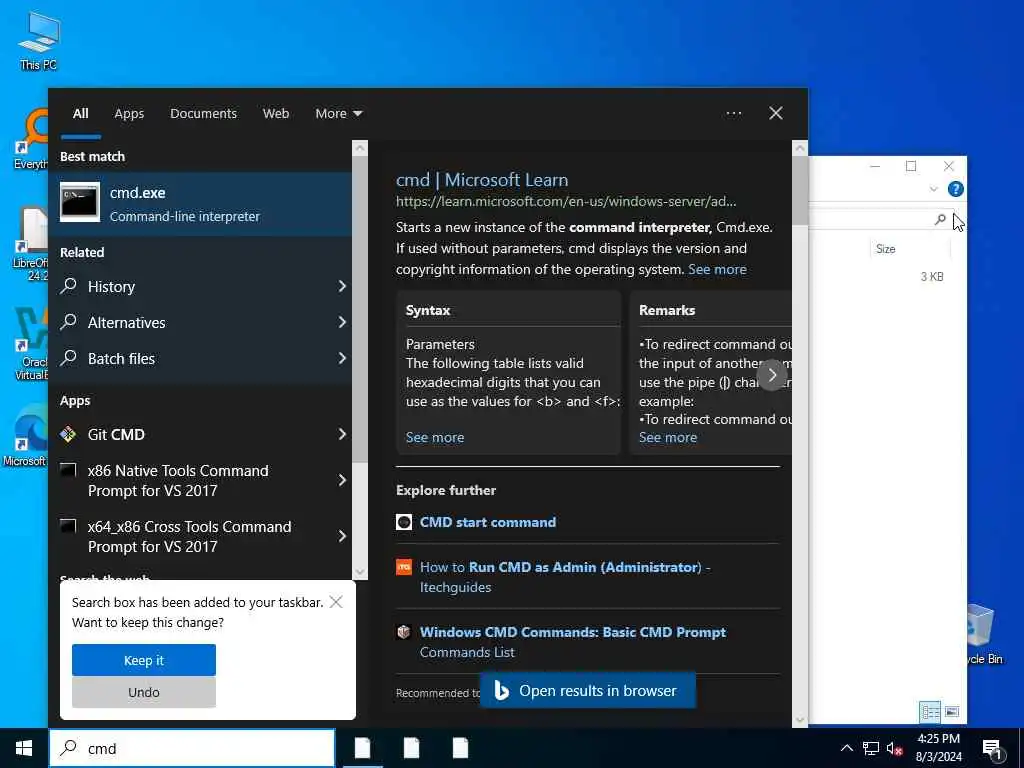This screenshot has height=768, width=1024.
Task: Click the preview pane scrollbar down arrow
Action: coord(800,720)
